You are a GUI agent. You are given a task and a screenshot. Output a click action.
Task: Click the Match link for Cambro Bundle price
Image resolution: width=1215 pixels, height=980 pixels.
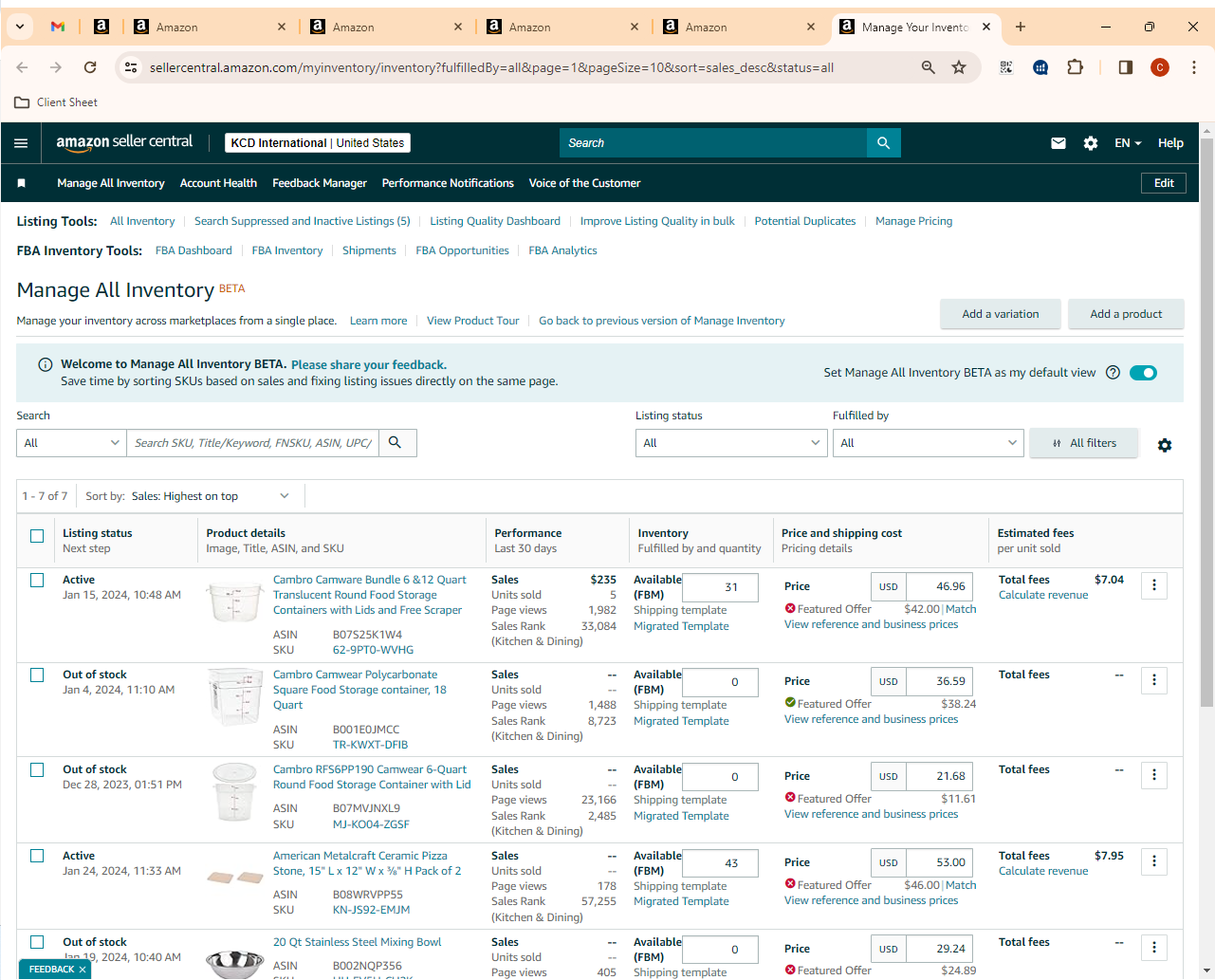pos(961,609)
